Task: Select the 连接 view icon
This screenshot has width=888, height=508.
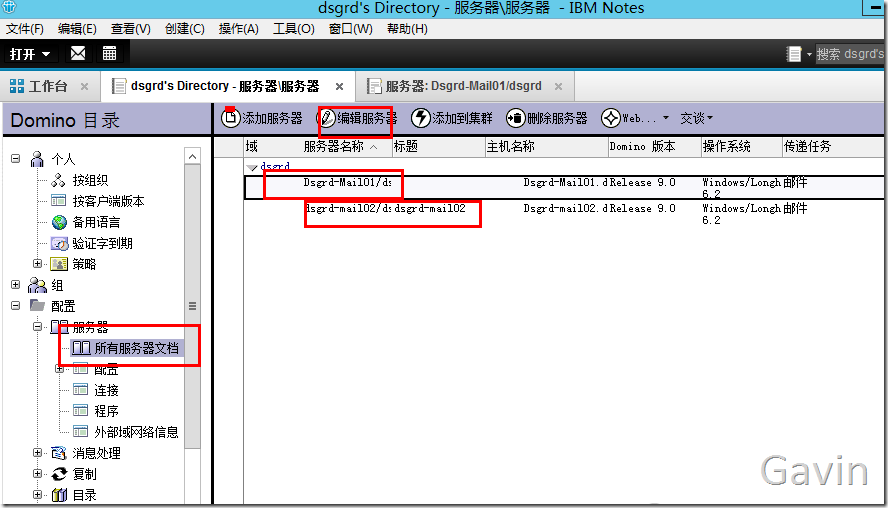Action: point(80,390)
